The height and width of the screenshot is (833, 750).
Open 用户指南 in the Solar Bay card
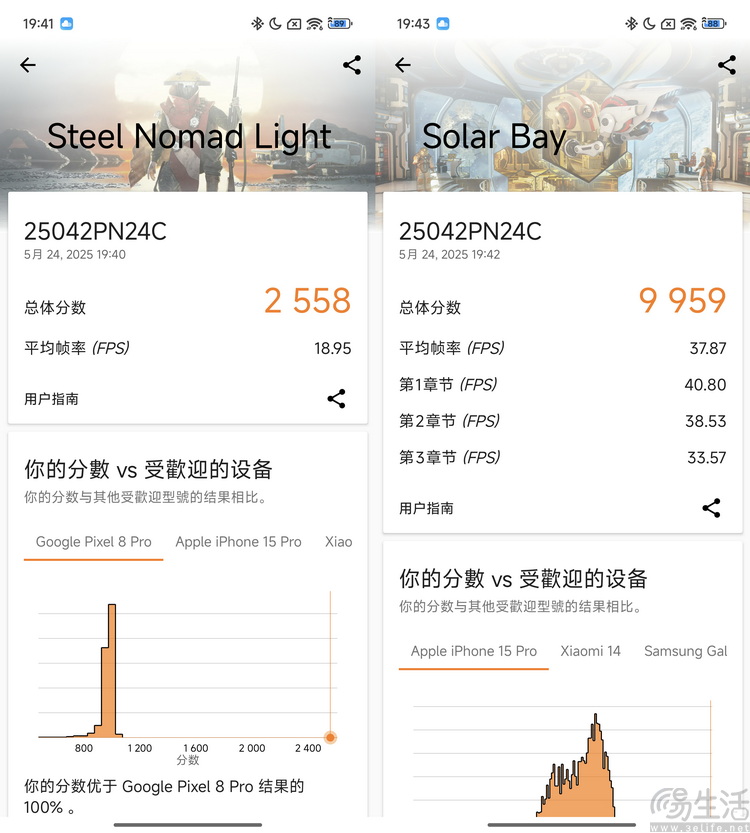(x=427, y=508)
